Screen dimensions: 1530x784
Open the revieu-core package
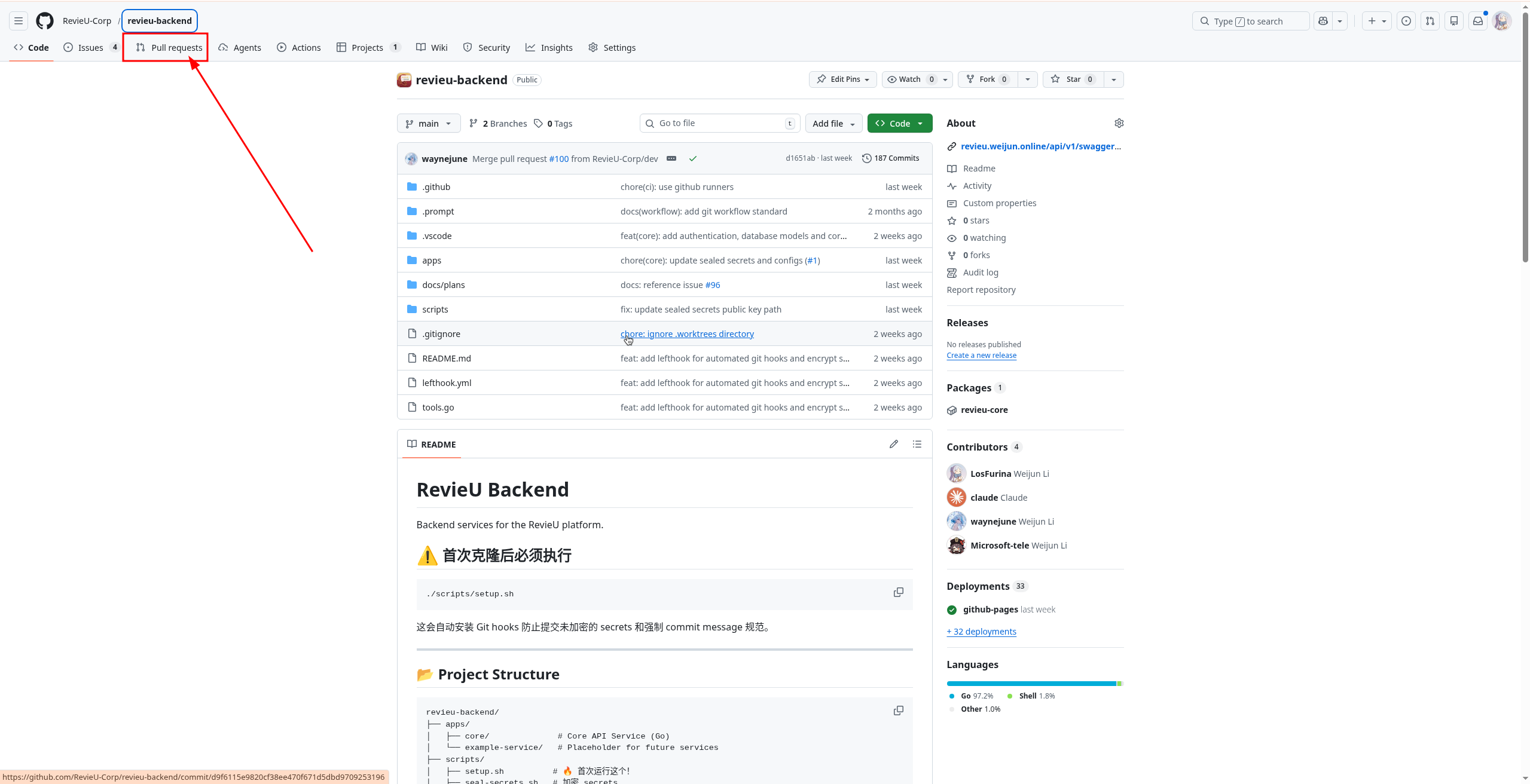984,410
